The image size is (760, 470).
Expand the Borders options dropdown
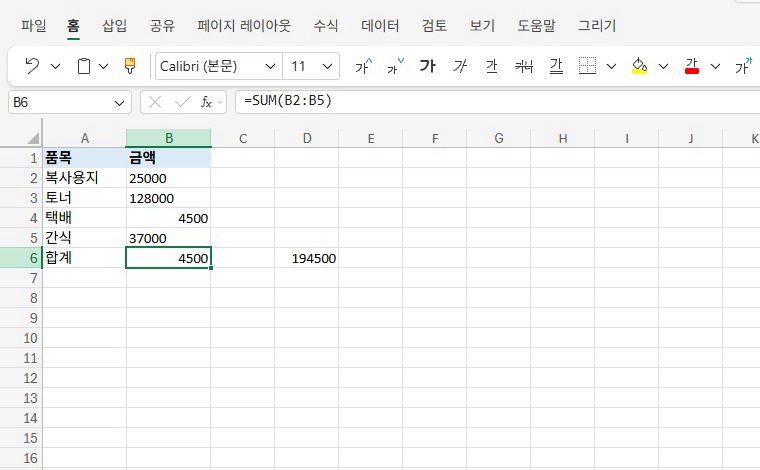[x=611, y=66]
